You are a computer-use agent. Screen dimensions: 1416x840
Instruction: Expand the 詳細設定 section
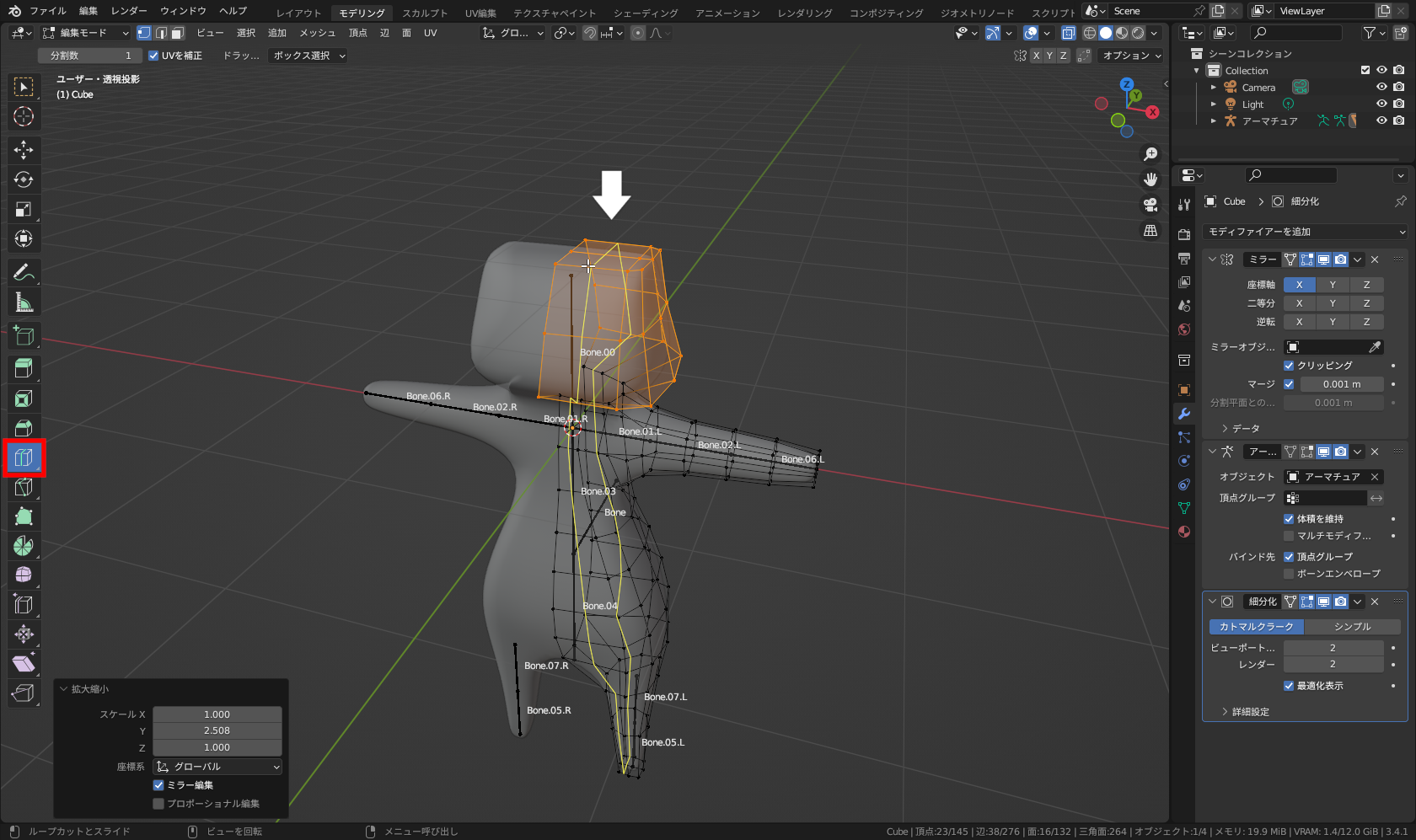1246,712
